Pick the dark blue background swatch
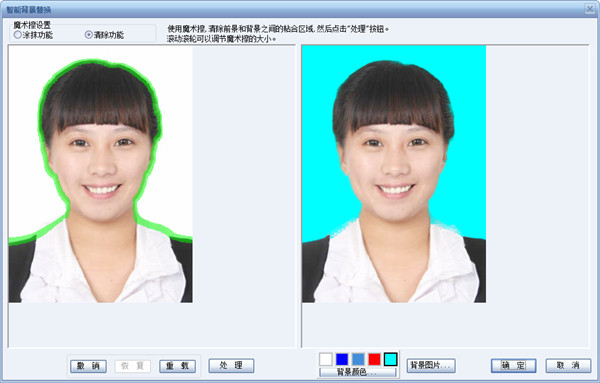 coord(342,359)
